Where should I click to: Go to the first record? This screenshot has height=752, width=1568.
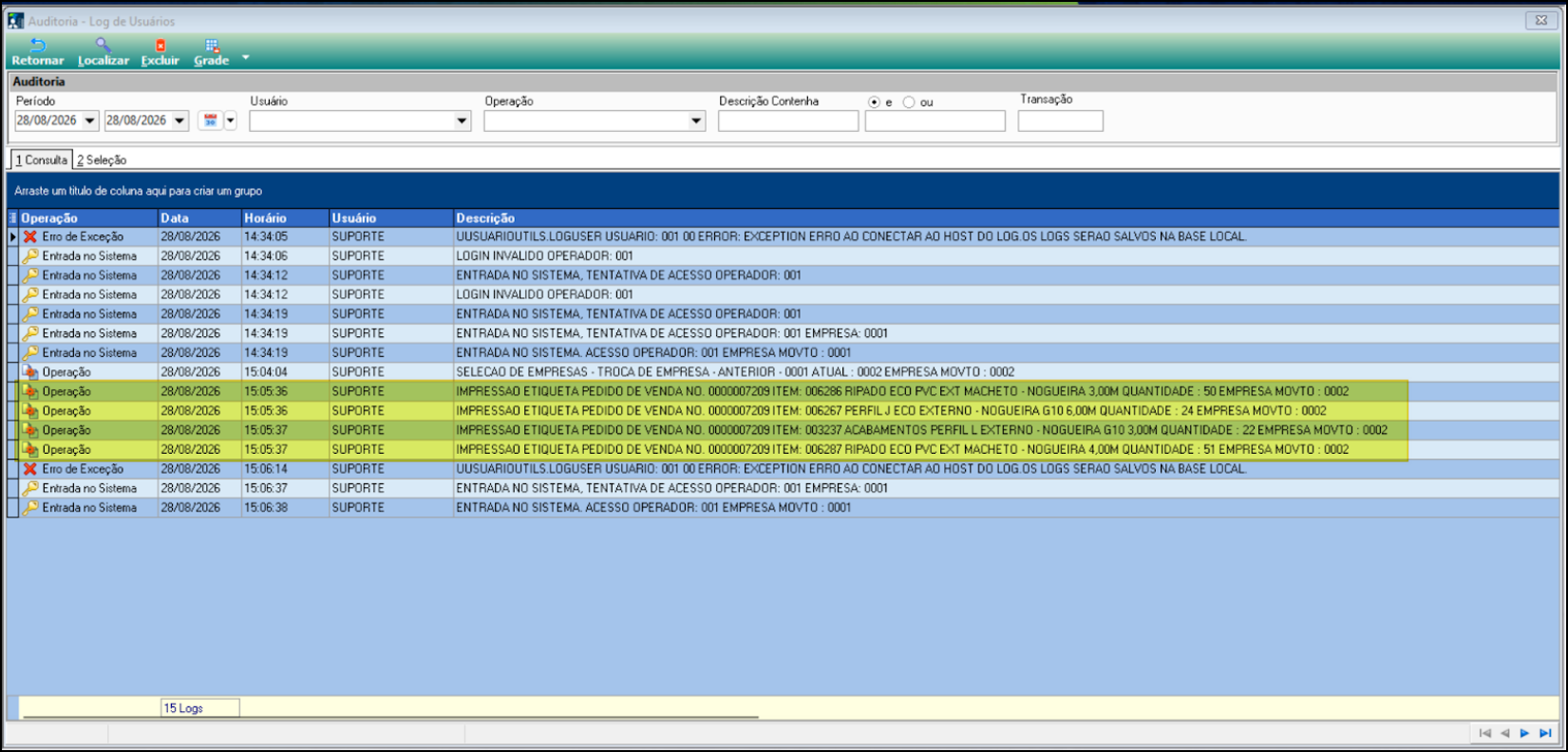(1485, 733)
